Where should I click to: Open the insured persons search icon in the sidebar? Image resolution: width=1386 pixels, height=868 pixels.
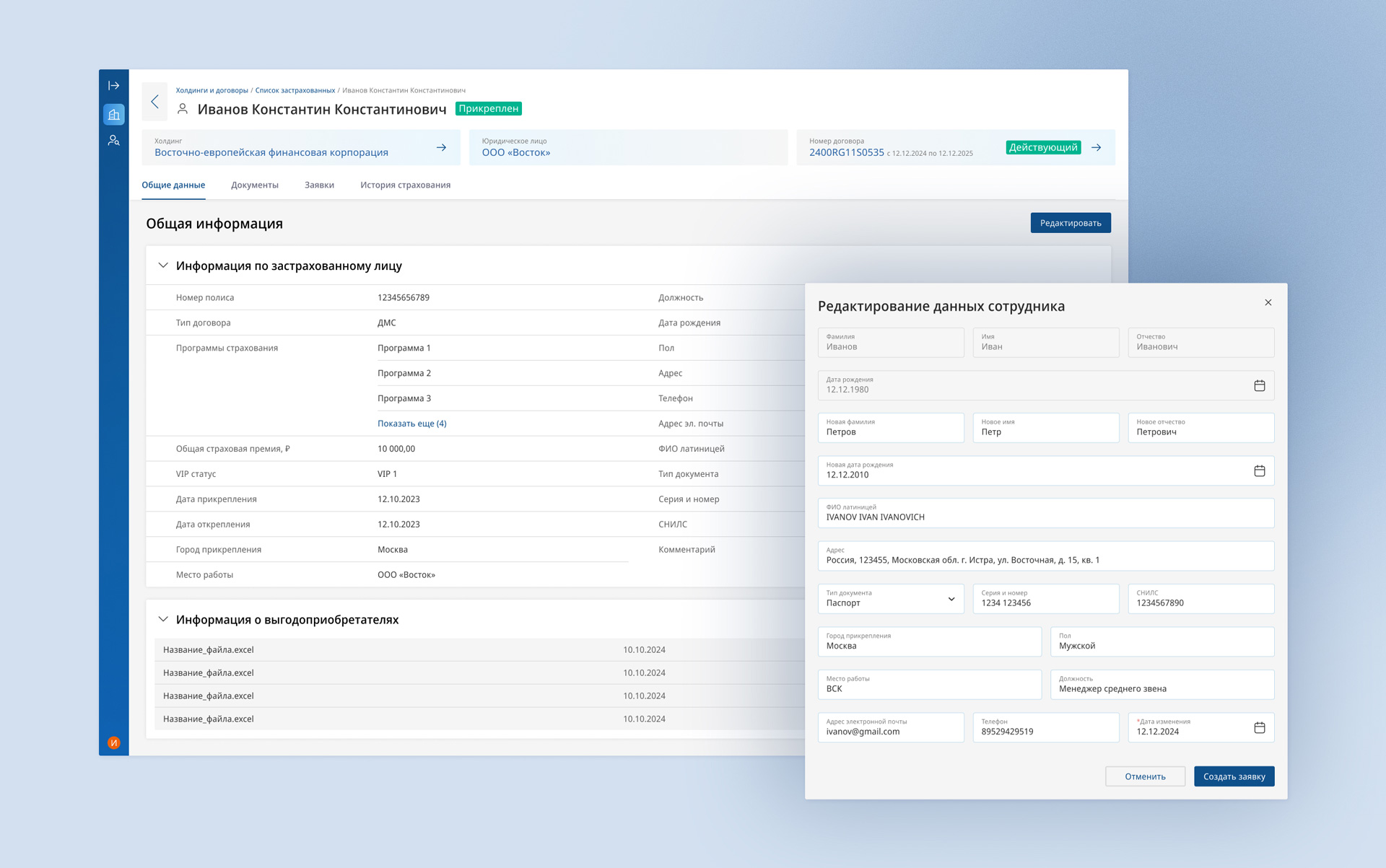114,141
